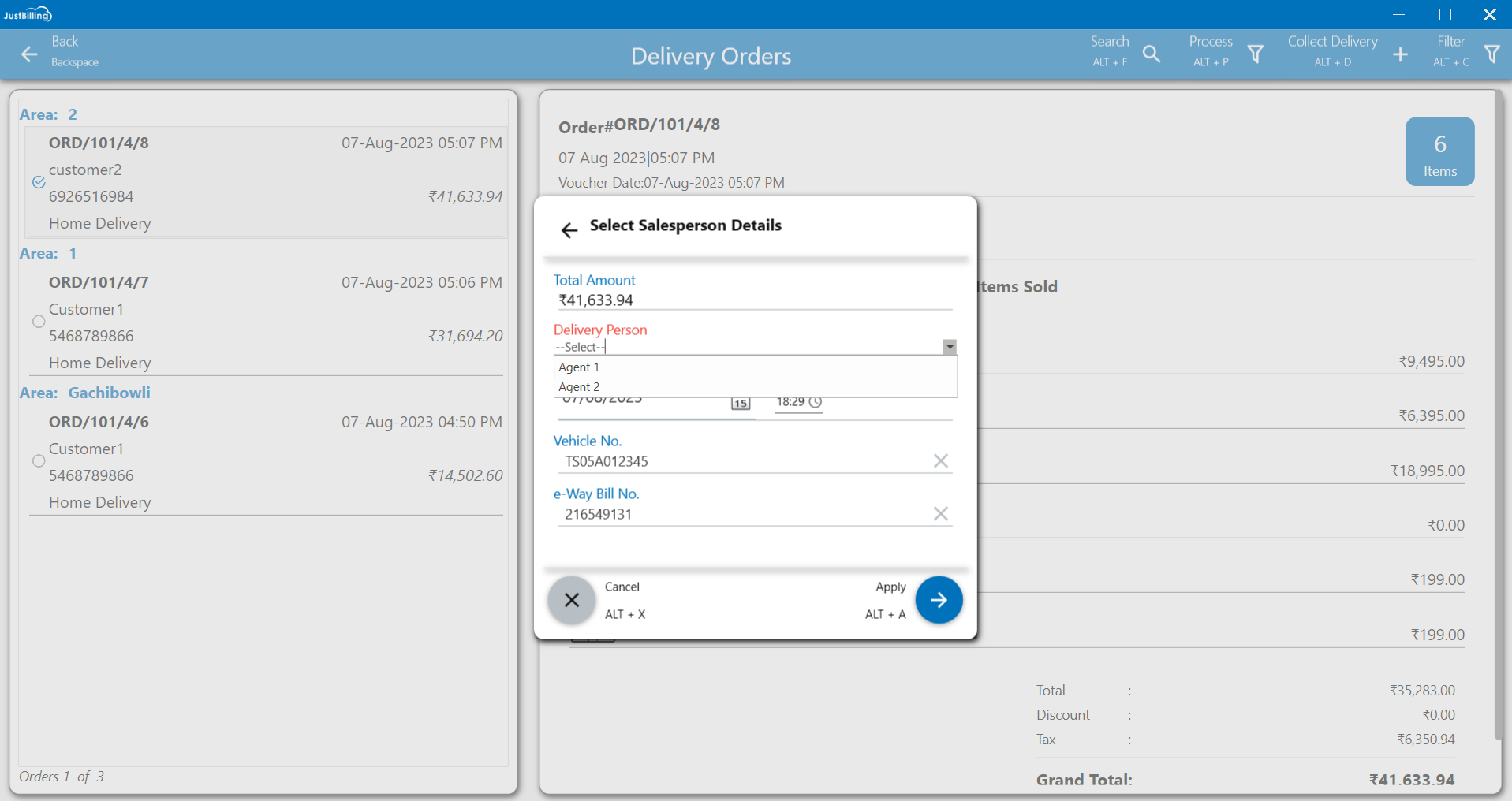The height and width of the screenshot is (801, 1512).
Task: Open the calendar date picker icon
Action: (740, 403)
